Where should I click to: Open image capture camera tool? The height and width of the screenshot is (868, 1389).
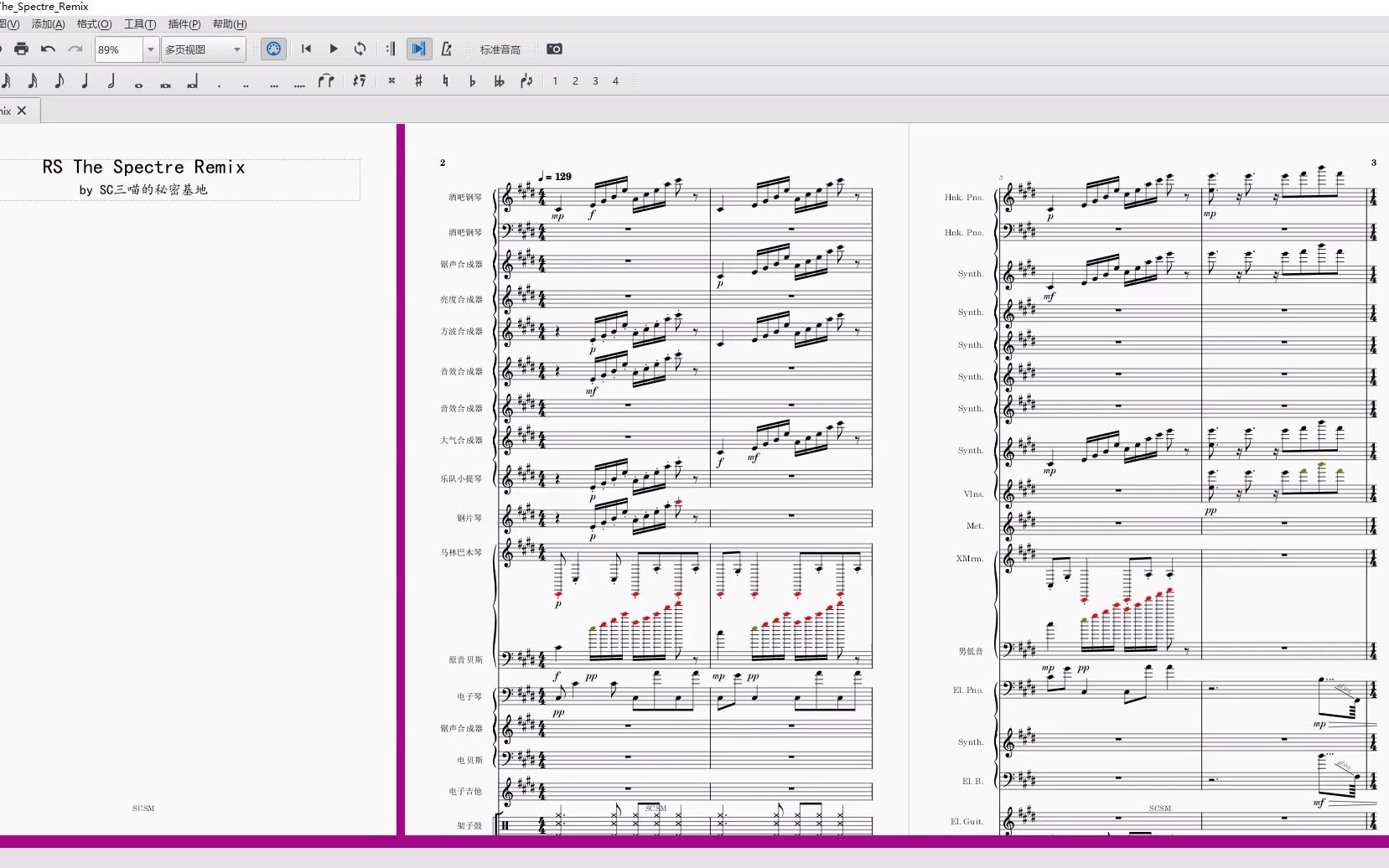[554, 49]
